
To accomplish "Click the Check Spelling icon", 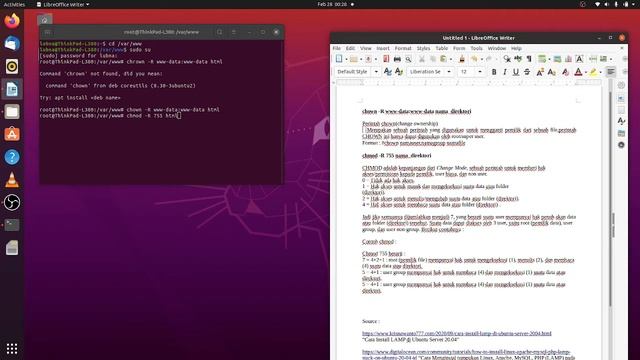I will point(518,59).
